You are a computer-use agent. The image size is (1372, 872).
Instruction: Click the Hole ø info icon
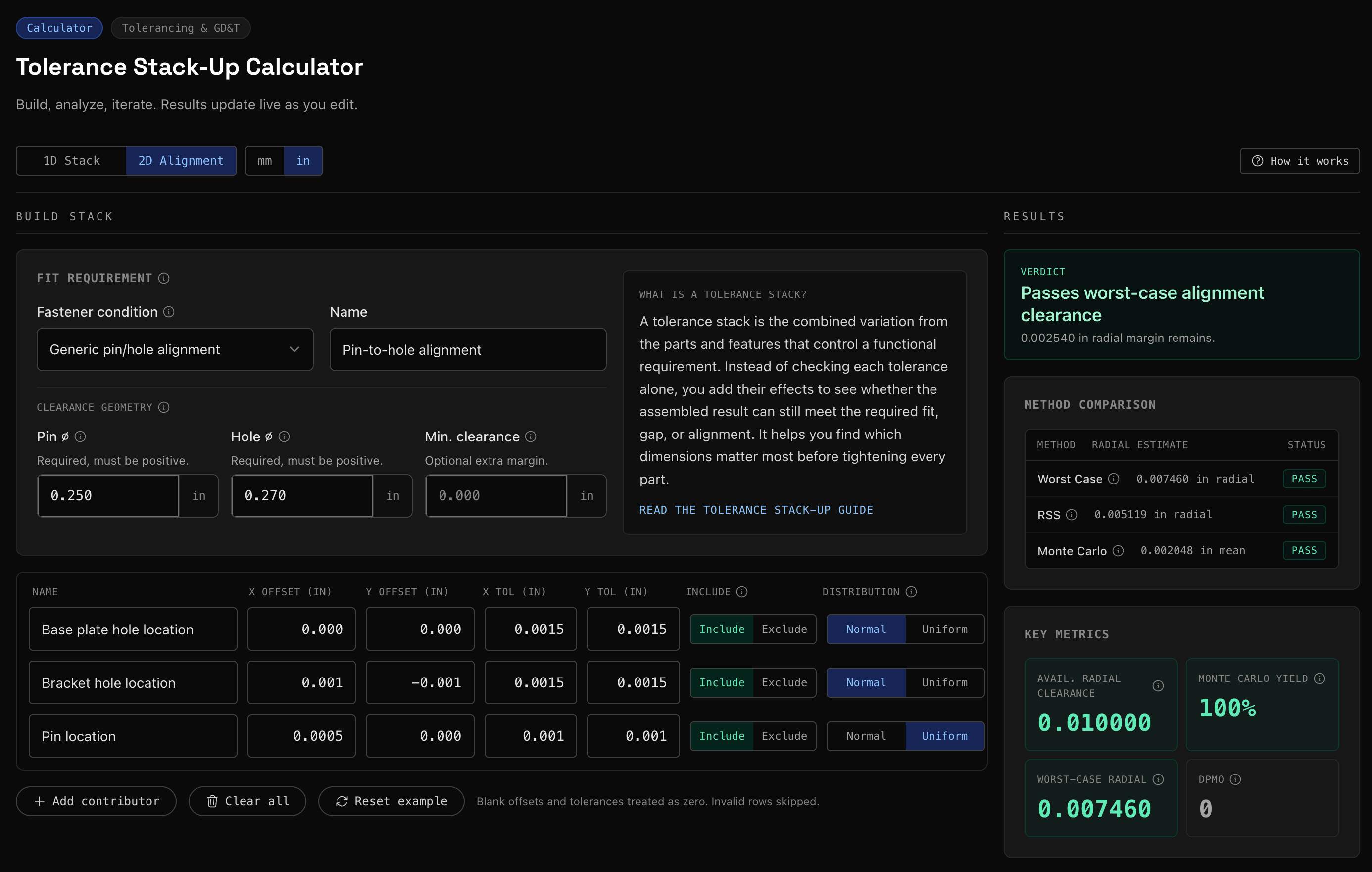tap(284, 436)
